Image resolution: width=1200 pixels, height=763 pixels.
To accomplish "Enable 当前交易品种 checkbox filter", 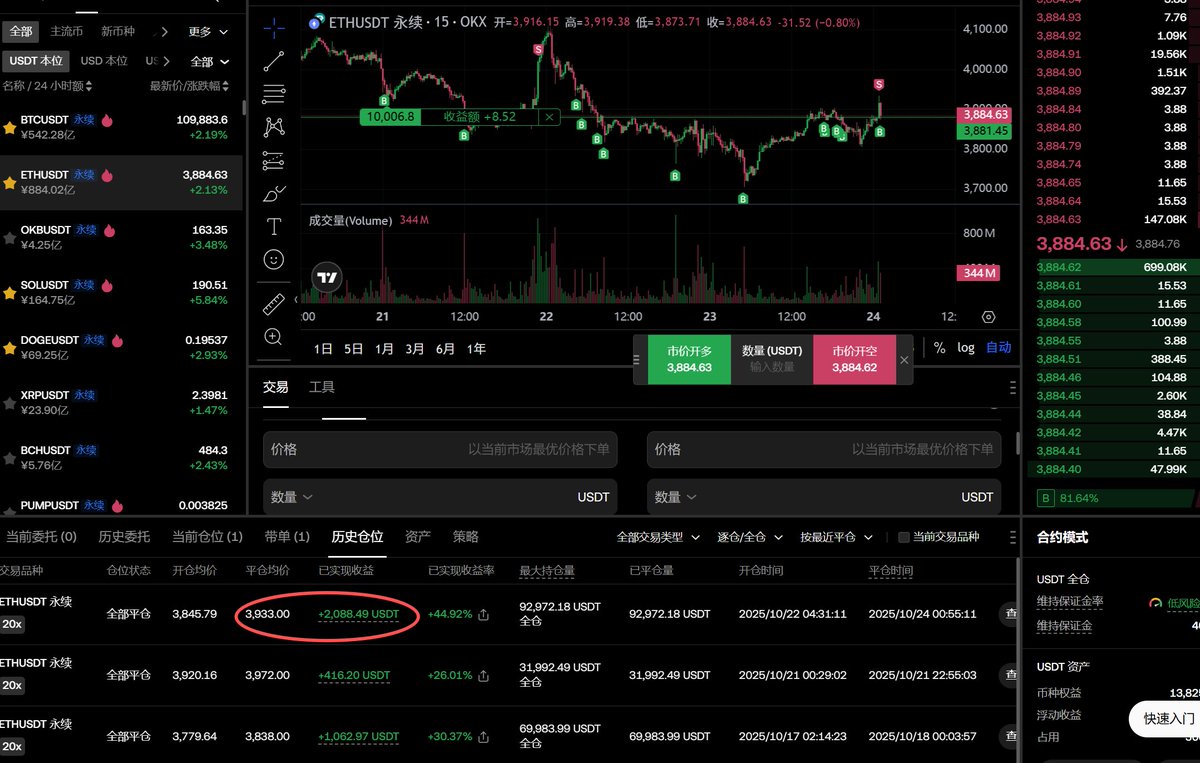I will (904, 537).
